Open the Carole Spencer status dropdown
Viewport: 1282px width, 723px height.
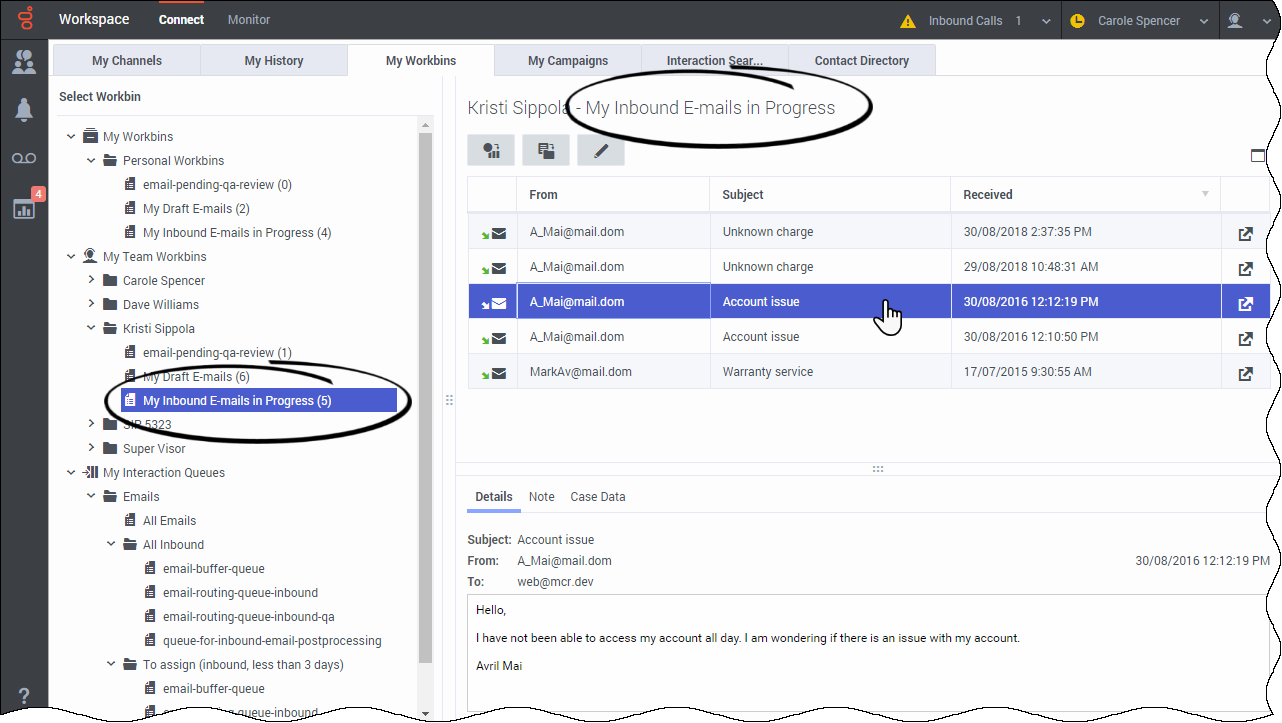point(1202,21)
